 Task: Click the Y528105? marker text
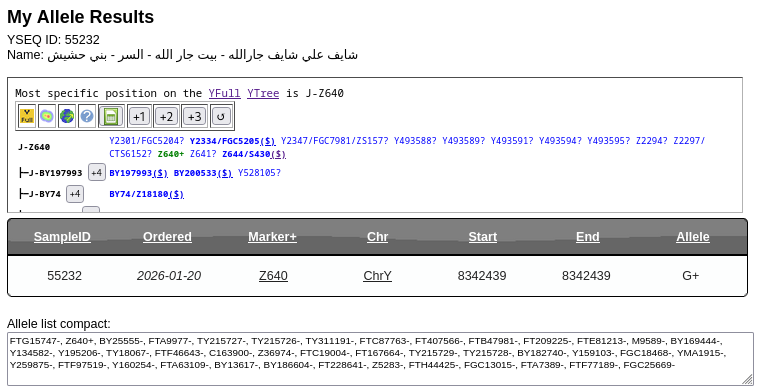tap(259, 173)
